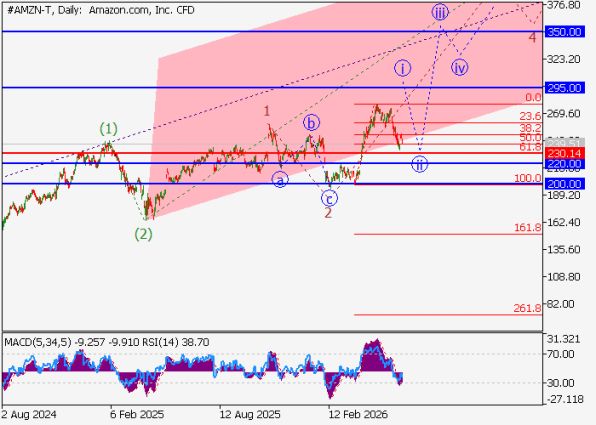Select the brown wave 2 label
The width and height of the screenshot is (596, 425).
click(328, 213)
